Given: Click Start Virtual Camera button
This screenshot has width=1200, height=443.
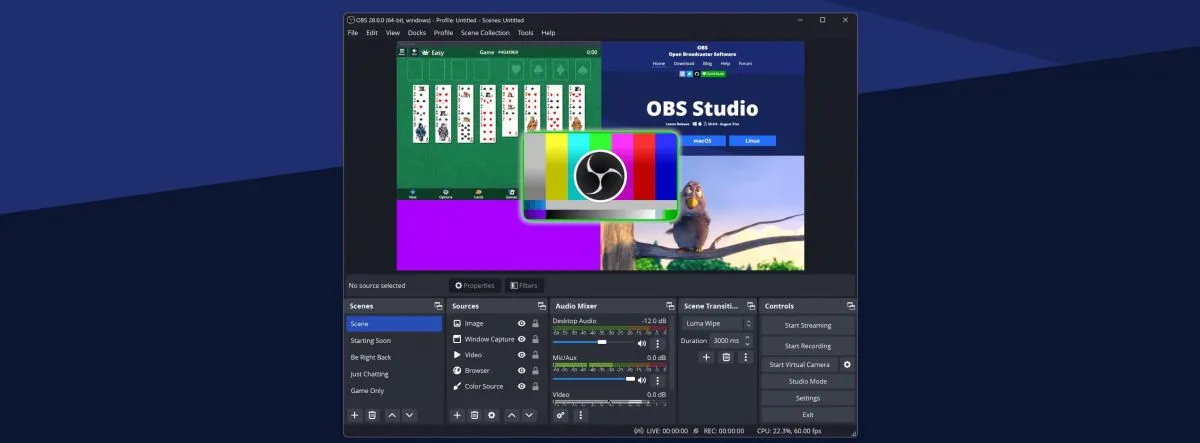Looking at the screenshot, I should pyautogui.click(x=799, y=365).
